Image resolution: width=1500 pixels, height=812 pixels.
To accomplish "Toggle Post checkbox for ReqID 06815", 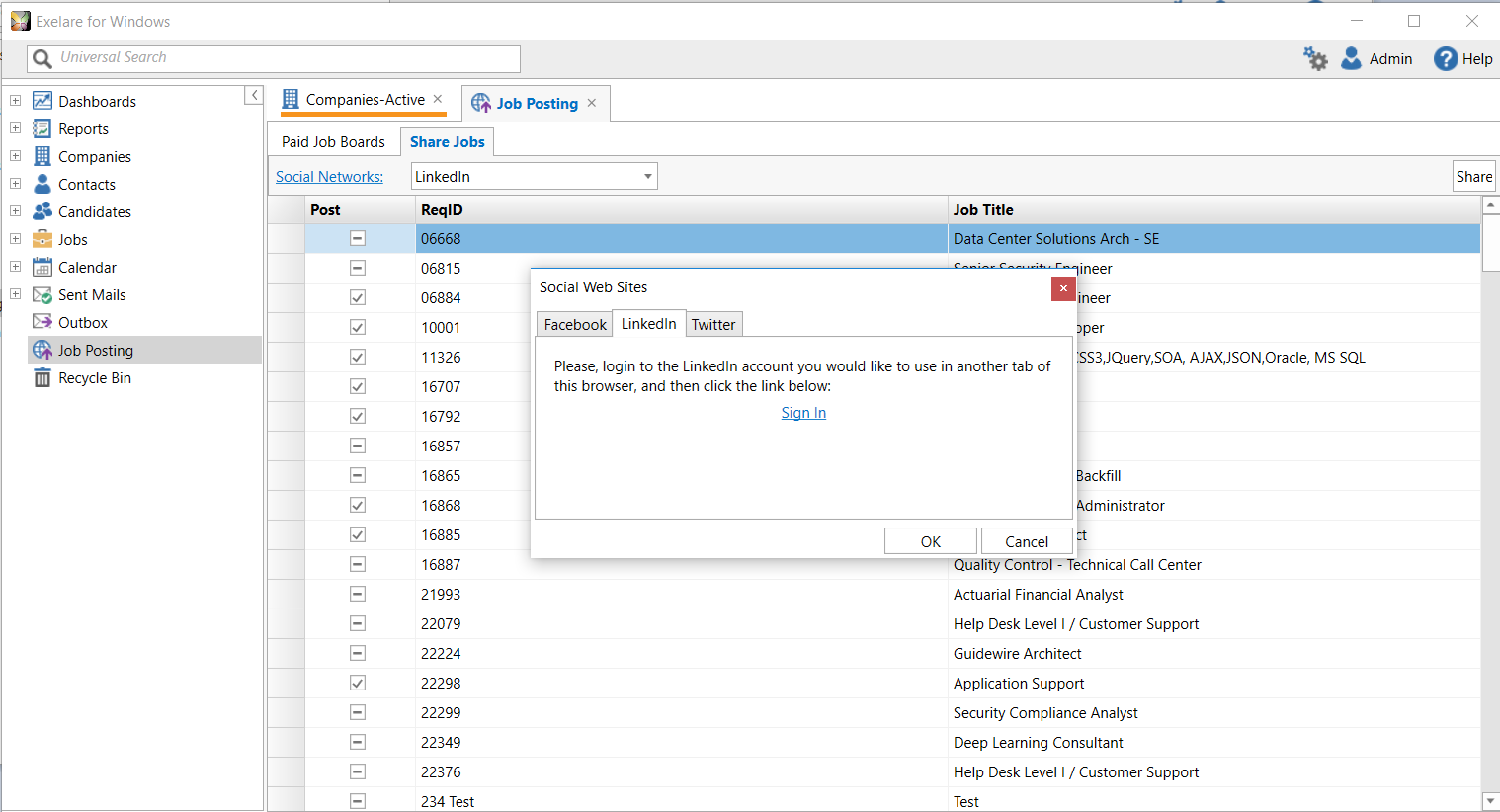I will [358, 268].
